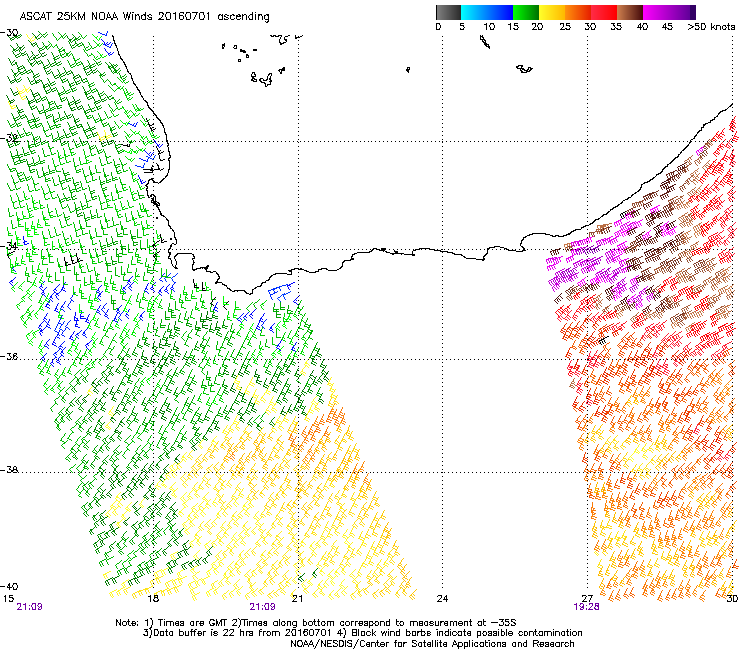Click the red 30-35 knots legend segment

[x=604, y=12]
